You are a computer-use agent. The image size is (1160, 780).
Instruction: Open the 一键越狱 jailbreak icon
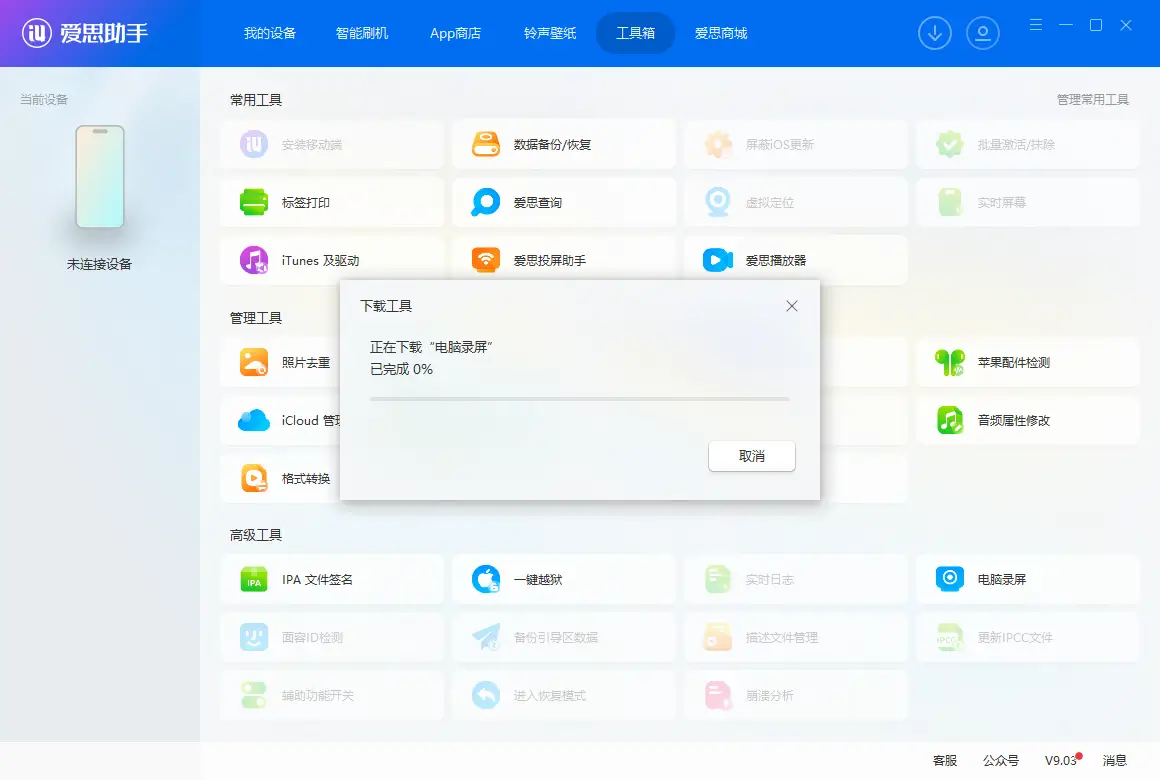point(486,578)
